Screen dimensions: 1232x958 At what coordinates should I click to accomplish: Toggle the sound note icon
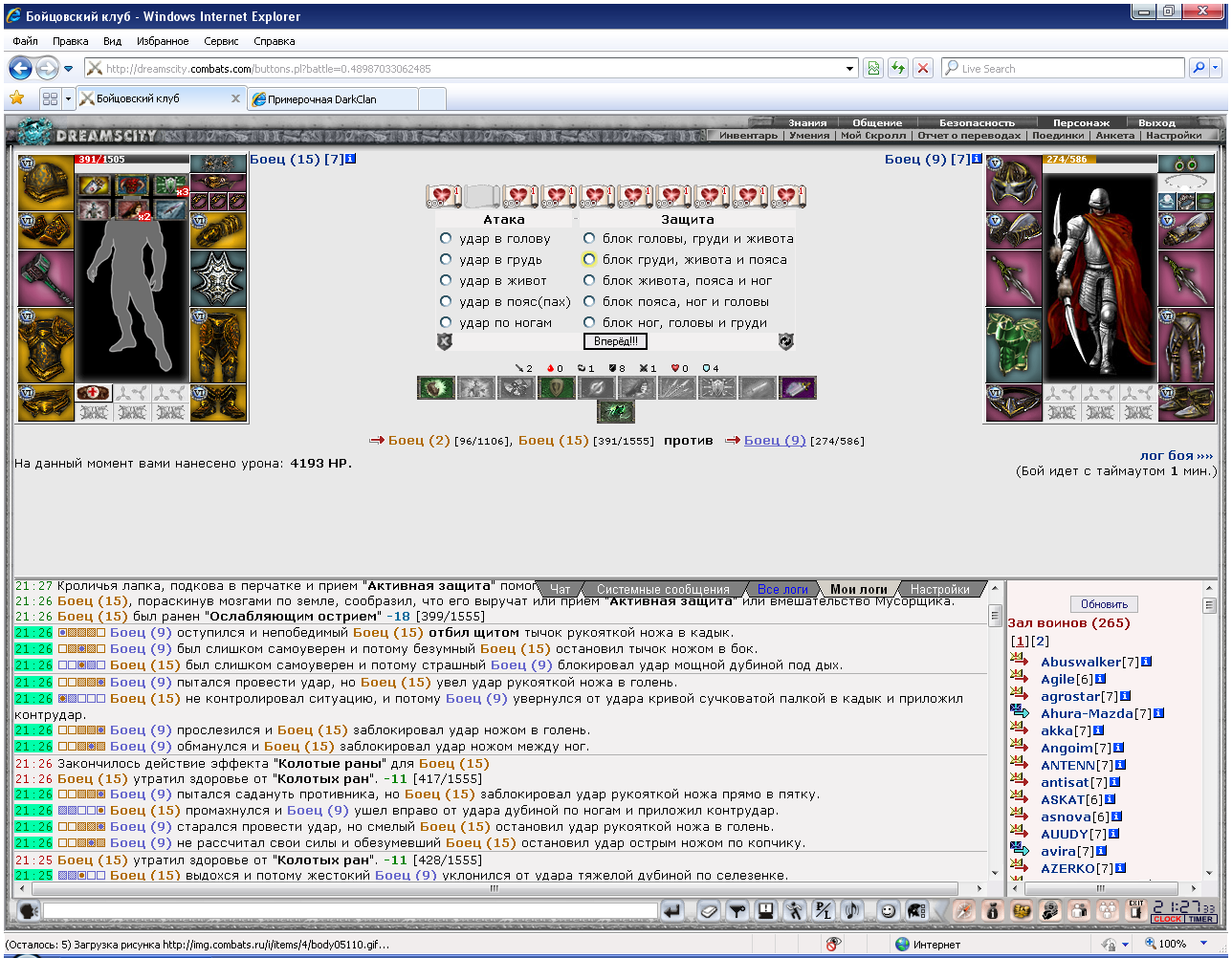point(851,911)
